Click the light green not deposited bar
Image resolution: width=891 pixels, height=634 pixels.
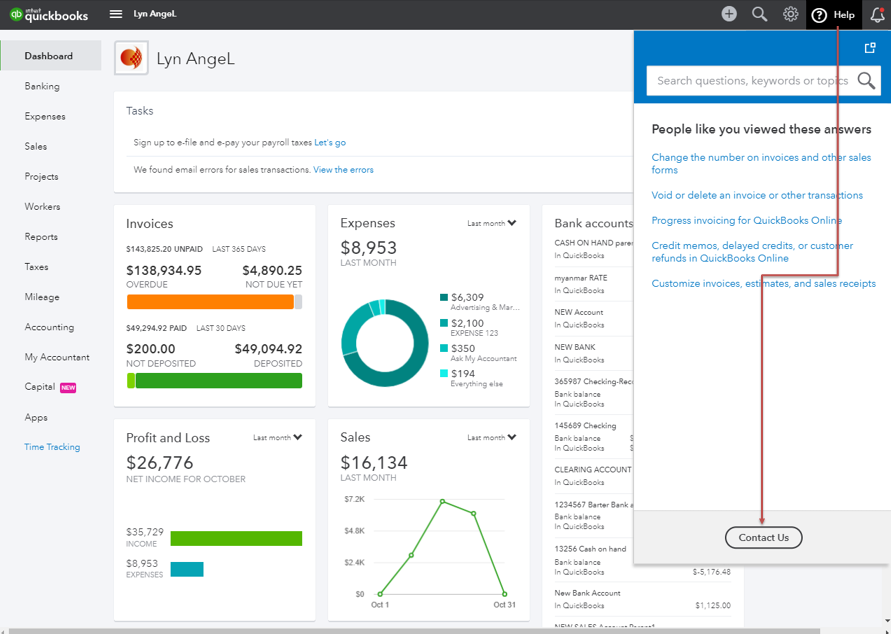131,381
